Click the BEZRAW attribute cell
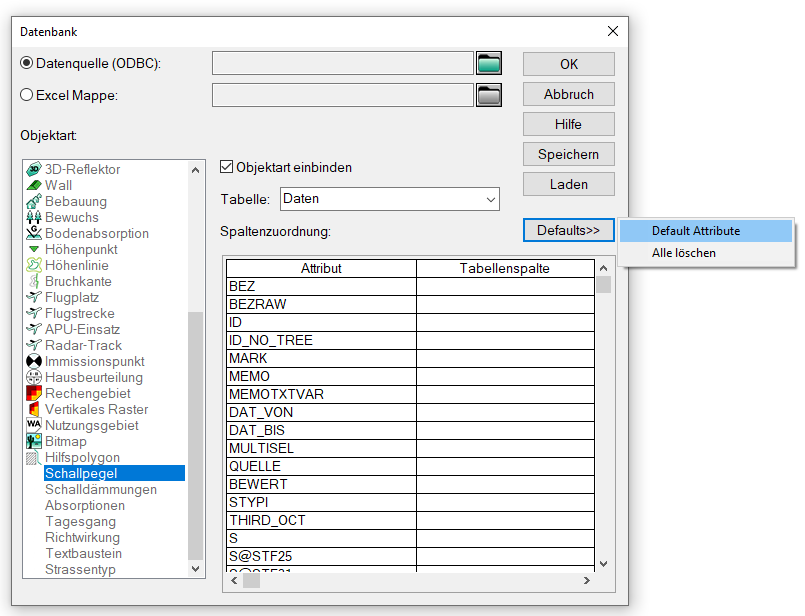Viewport: 805px width, 616px height. [321, 304]
